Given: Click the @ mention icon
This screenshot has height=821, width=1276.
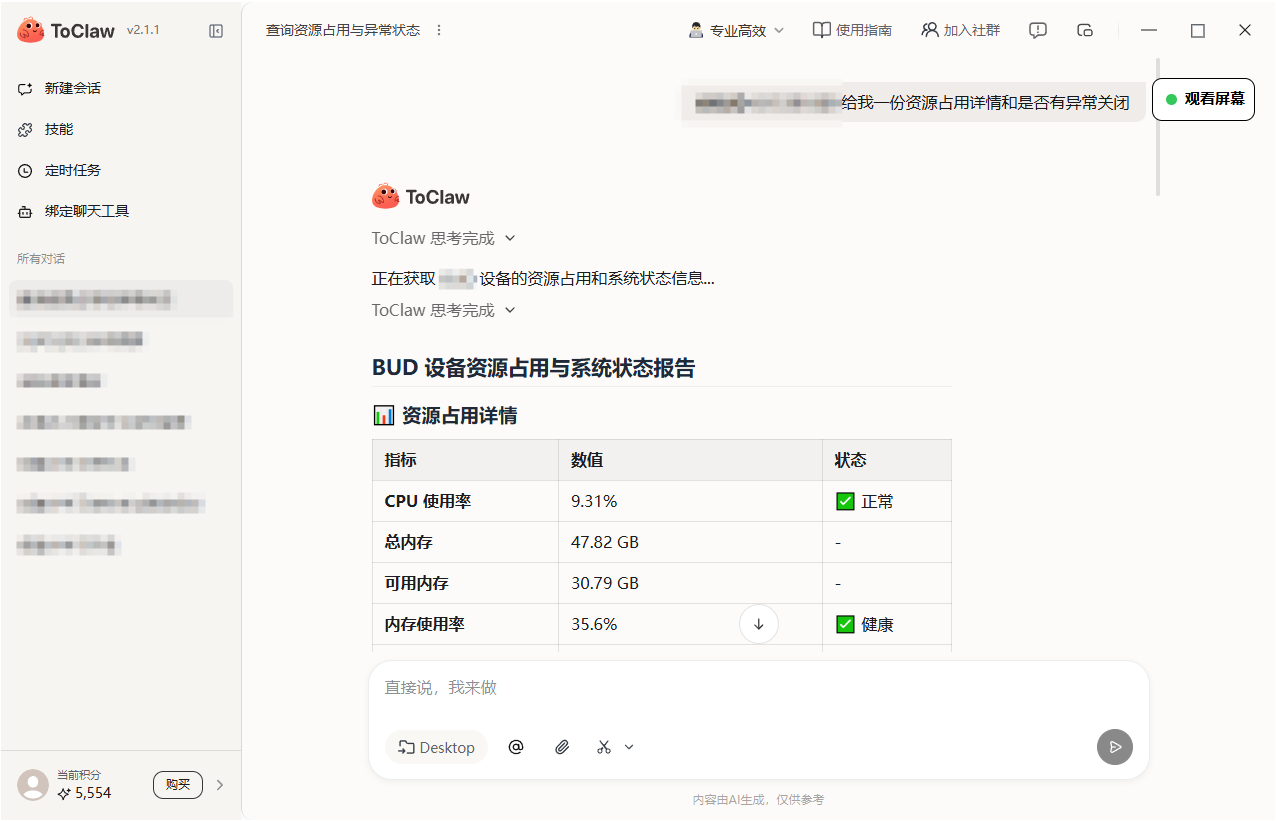Looking at the screenshot, I should click(x=516, y=747).
